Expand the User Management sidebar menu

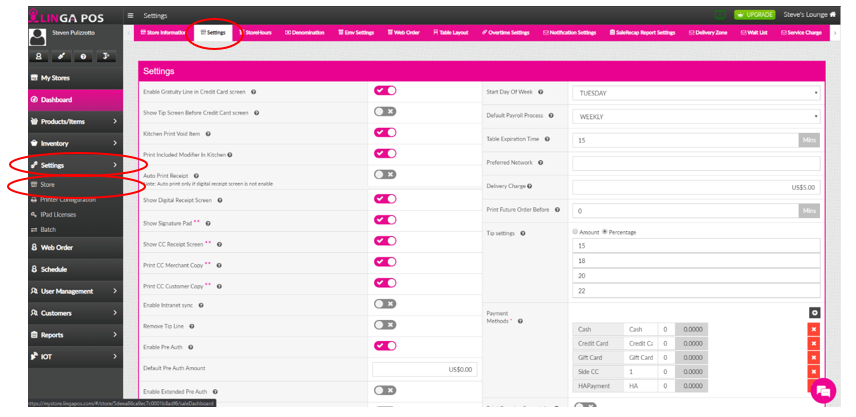click(75, 291)
